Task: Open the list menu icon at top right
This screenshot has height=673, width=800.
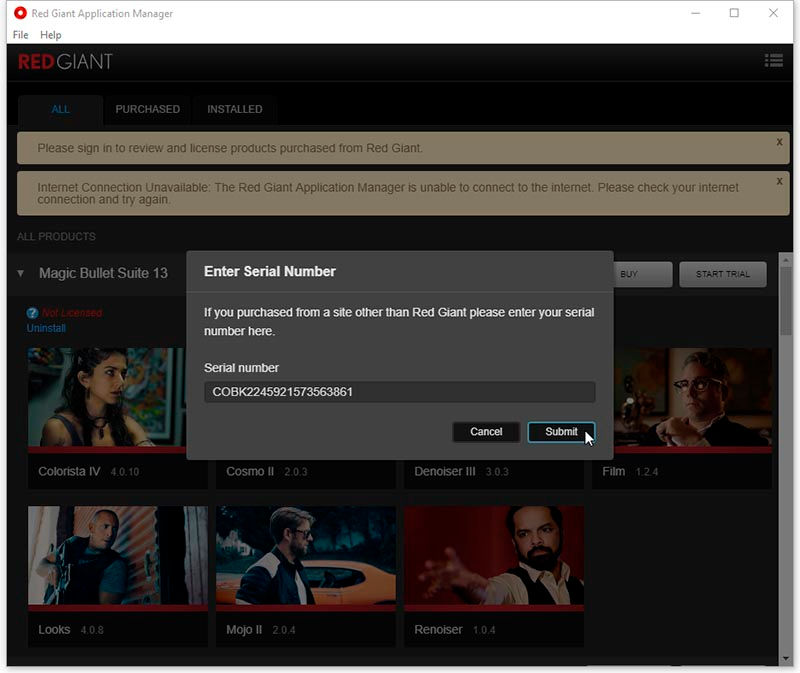Action: tap(773, 60)
